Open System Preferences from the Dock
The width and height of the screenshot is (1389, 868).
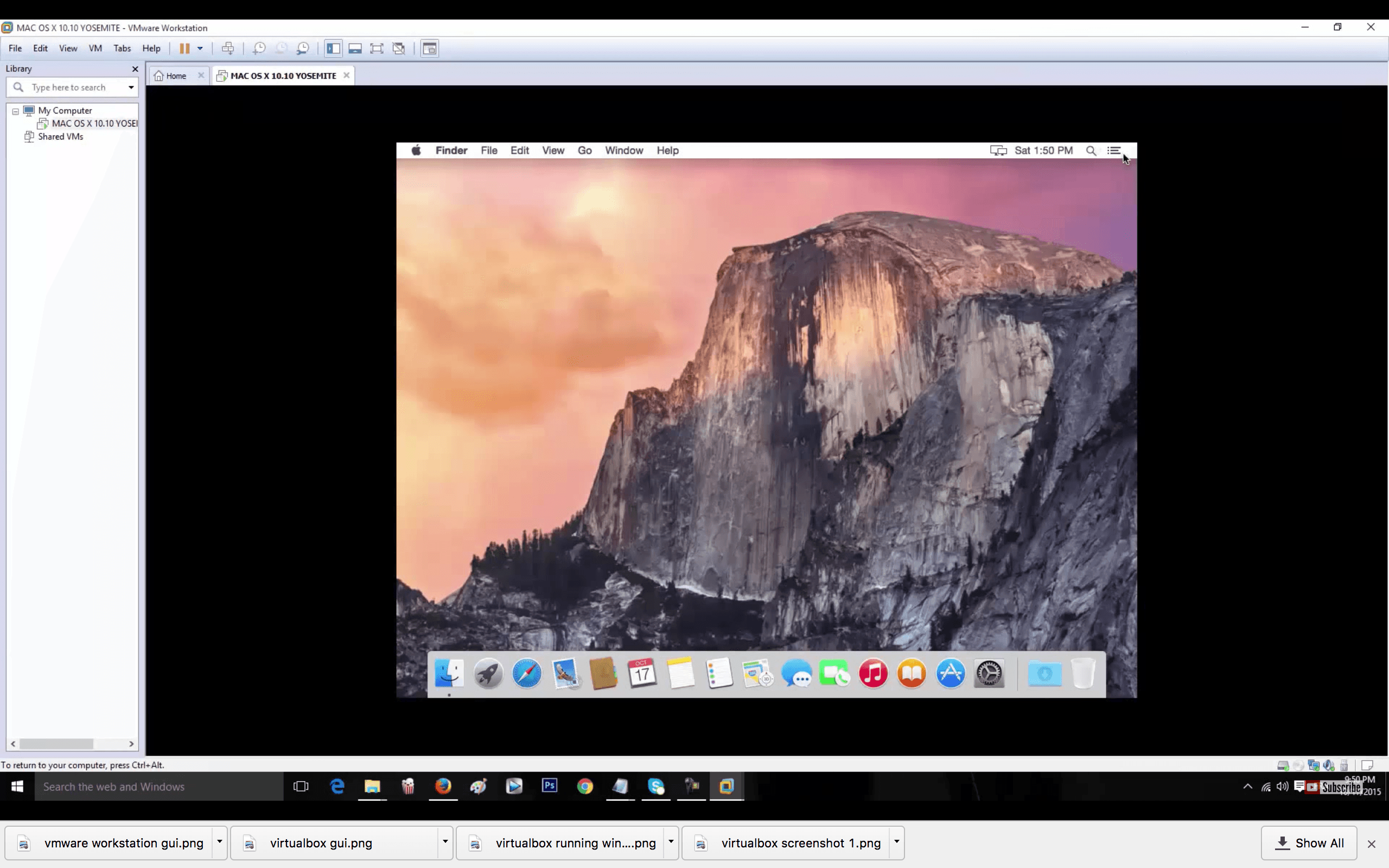click(x=988, y=673)
